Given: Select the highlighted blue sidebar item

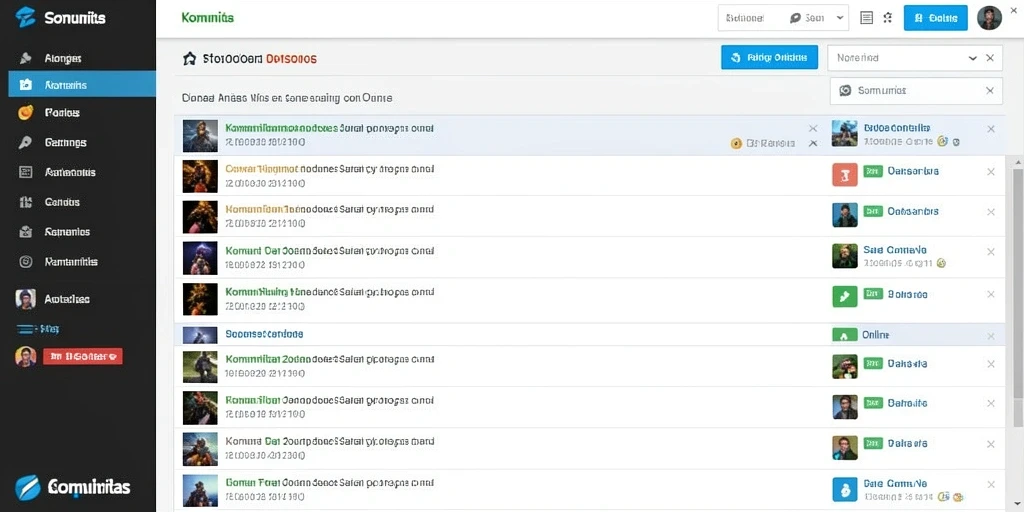Looking at the screenshot, I should (x=82, y=84).
